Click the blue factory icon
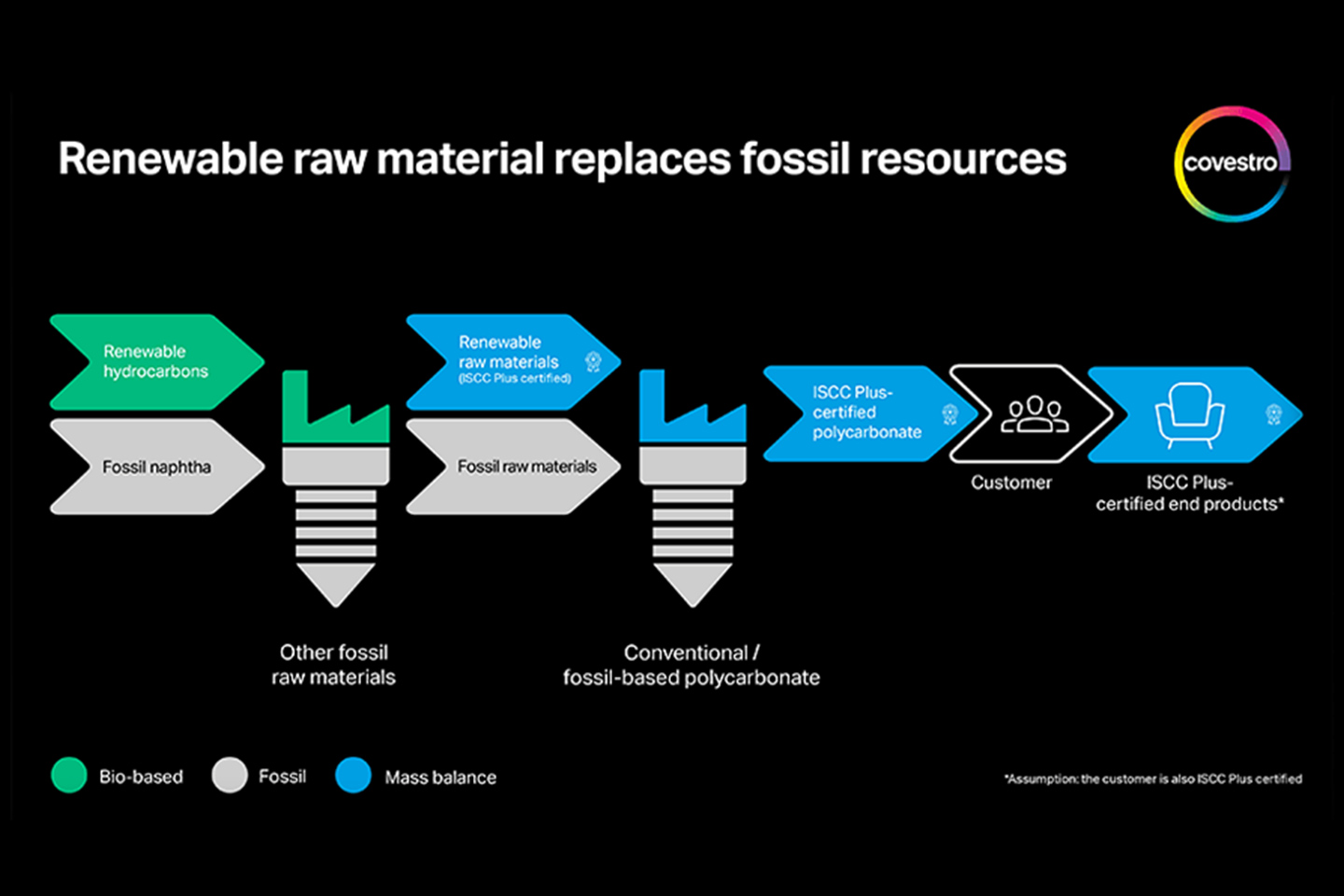Viewport: 1344px width, 896px height. [x=693, y=407]
